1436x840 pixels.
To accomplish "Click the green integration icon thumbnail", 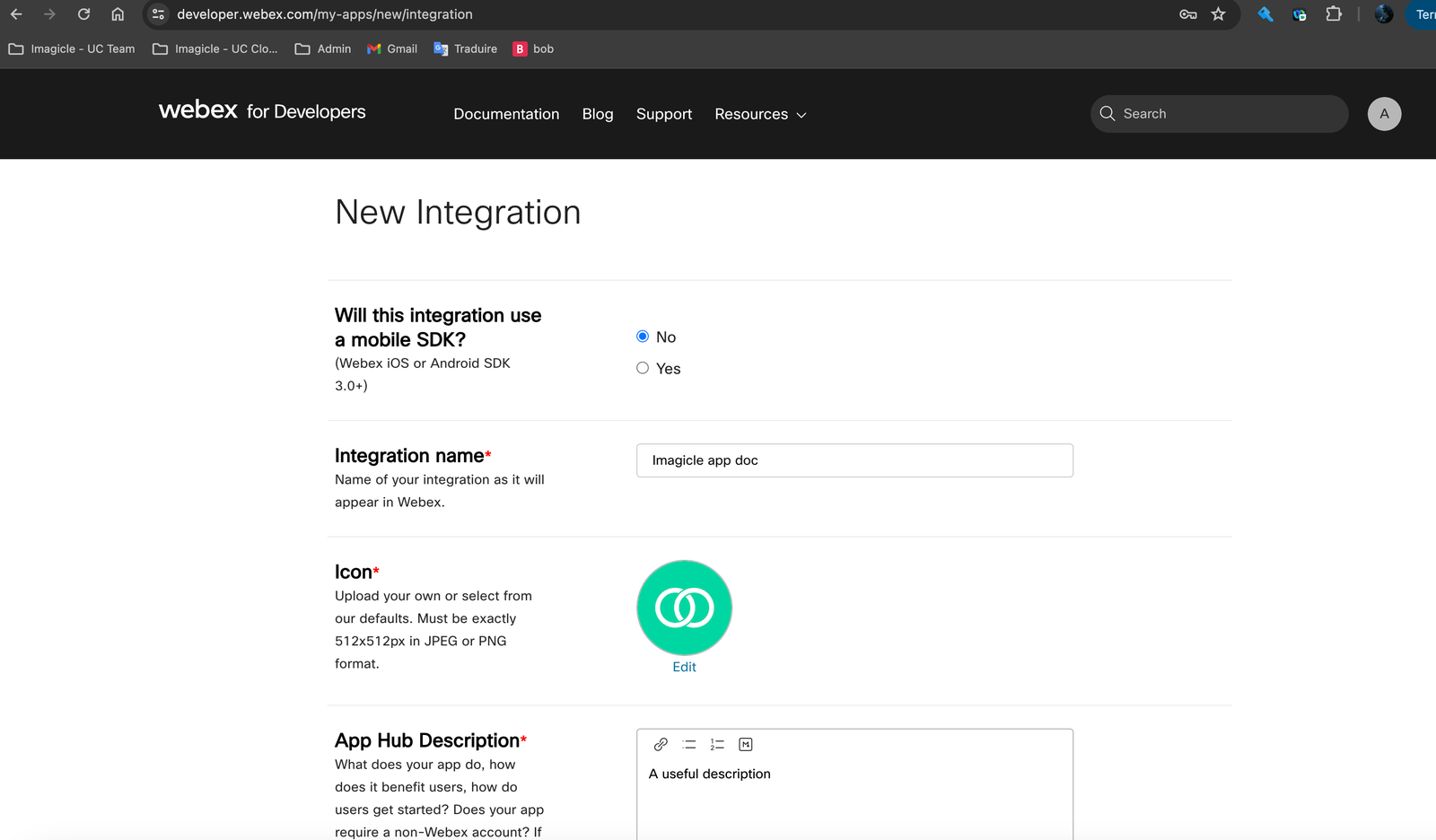I will coord(684,608).
